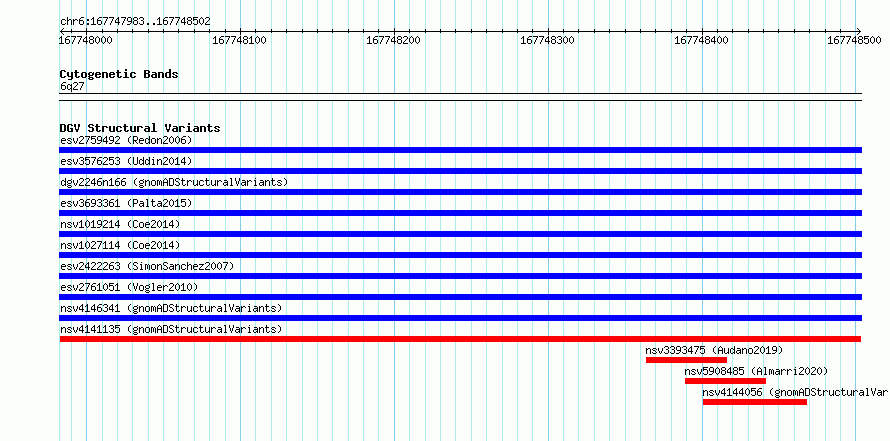This screenshot has height=441, width=890.
Task: Open the nsv1019214 (Coe2014) label
Action: point(120,224)
